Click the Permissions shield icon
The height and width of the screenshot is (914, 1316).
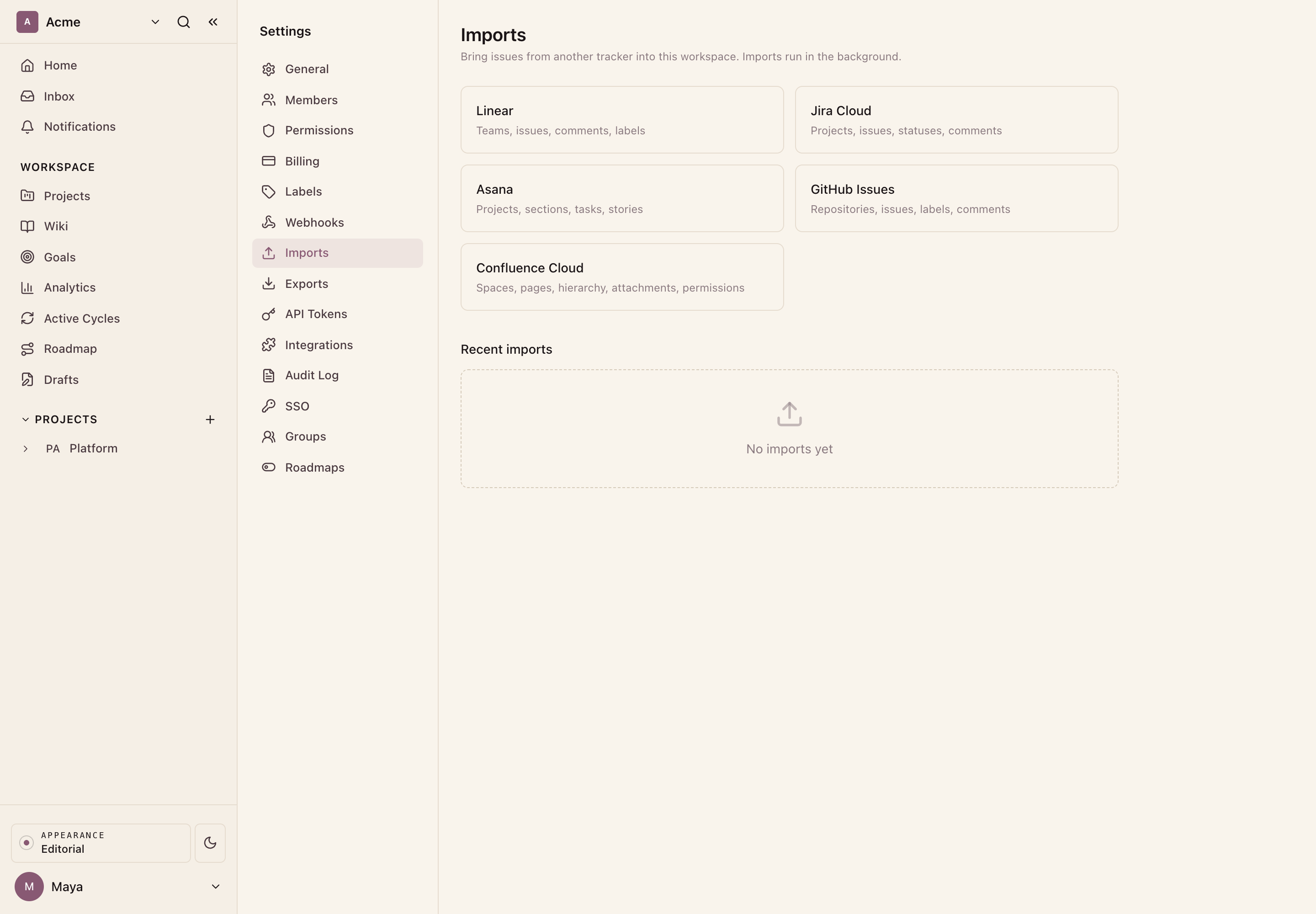tap(269, 131)
